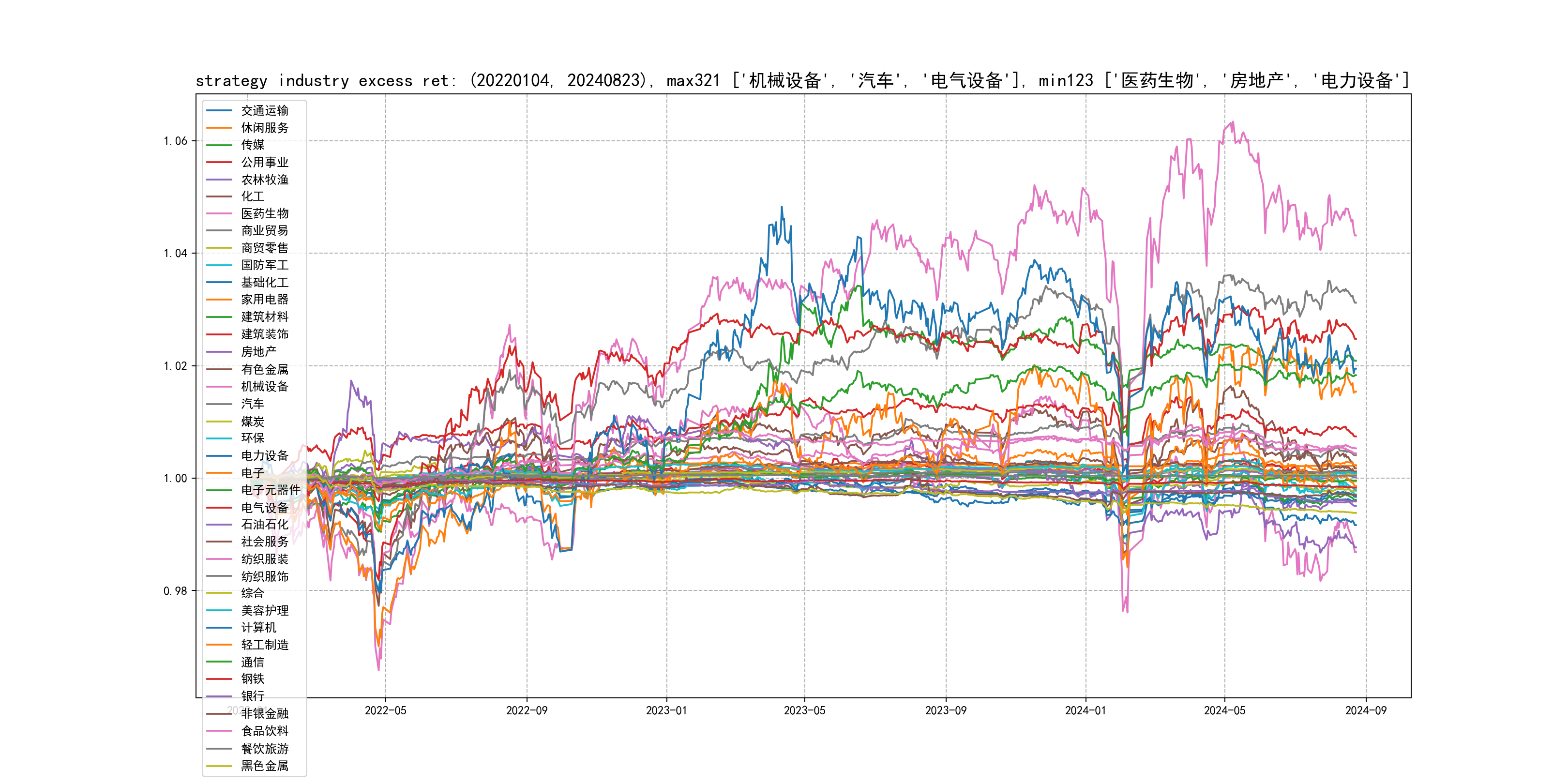
Task: Click the 1.06 y-axis tick label
Action: click(x=175, y=141)
